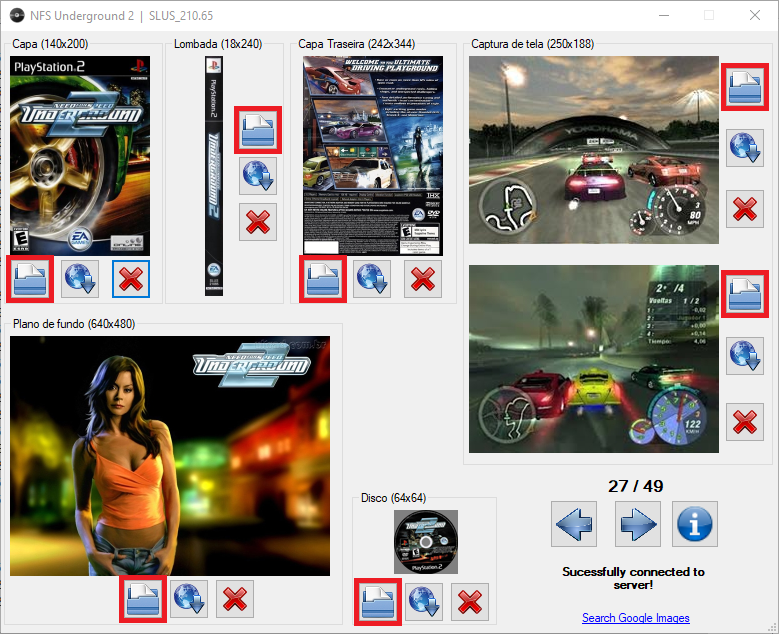Go to previous game with left arrow

pyautogui.click(x=574, y=523)
